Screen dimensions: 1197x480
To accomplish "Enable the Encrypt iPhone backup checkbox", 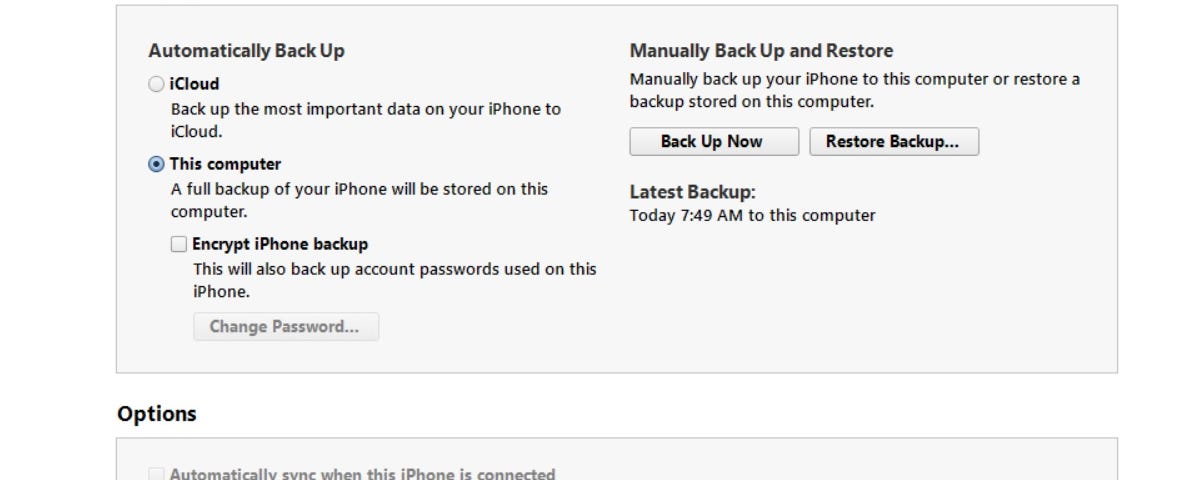I will click(179, 244).
